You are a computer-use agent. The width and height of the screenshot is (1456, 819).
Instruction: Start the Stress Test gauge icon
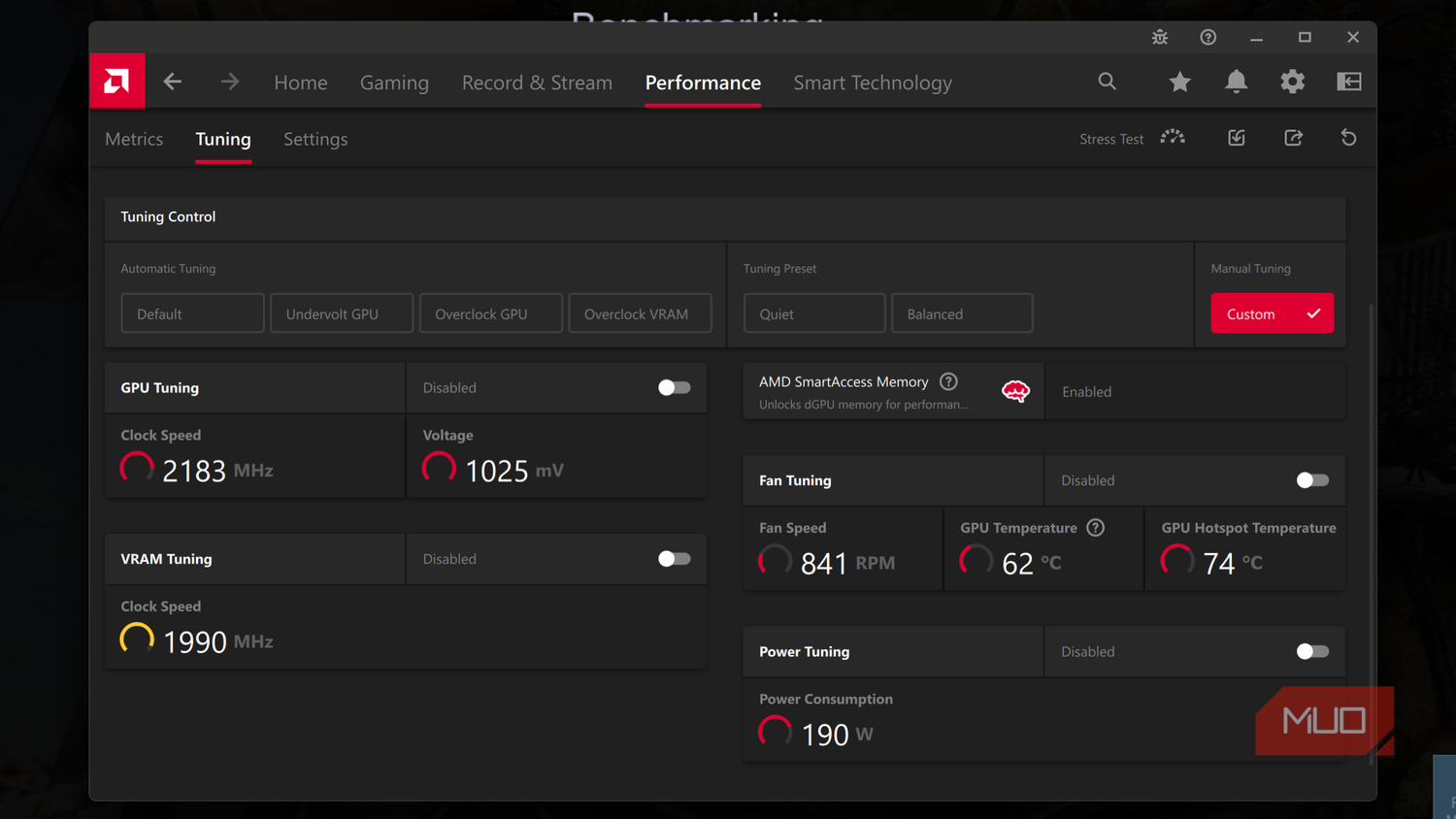pos(1173,138)
